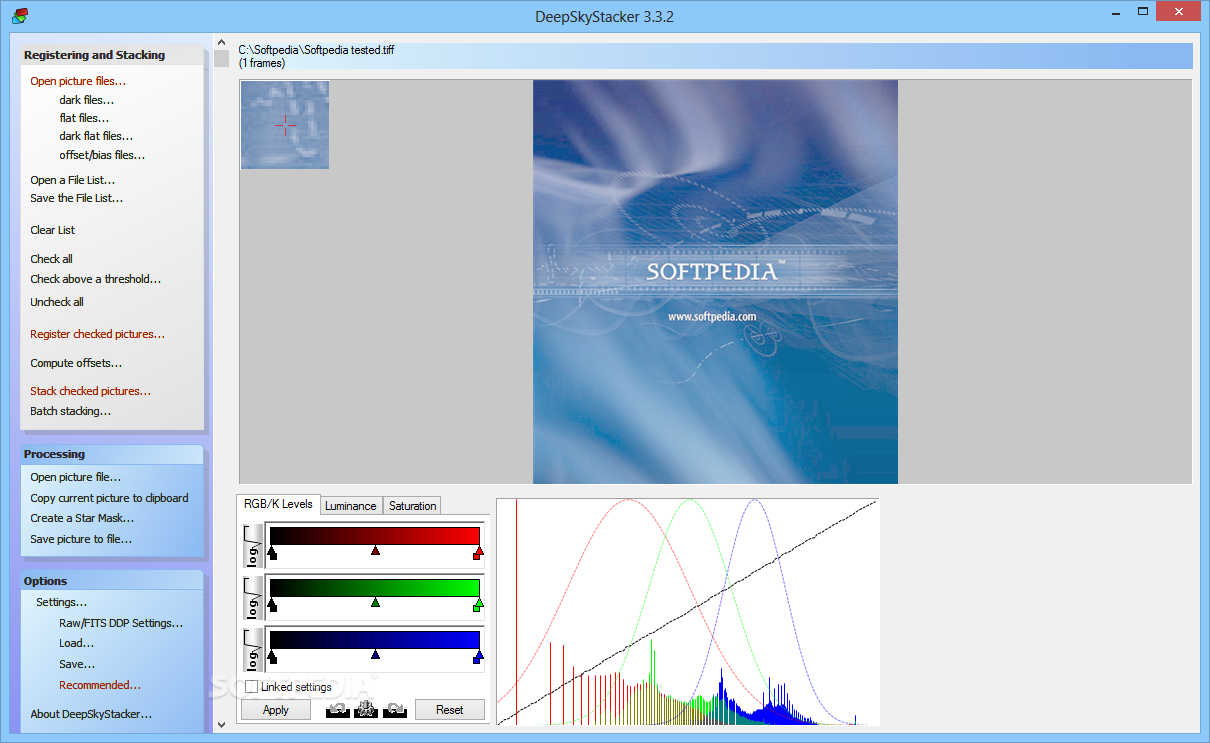Click Register checked pictures...
1210x743 pixels.
(x=98, y=334)
